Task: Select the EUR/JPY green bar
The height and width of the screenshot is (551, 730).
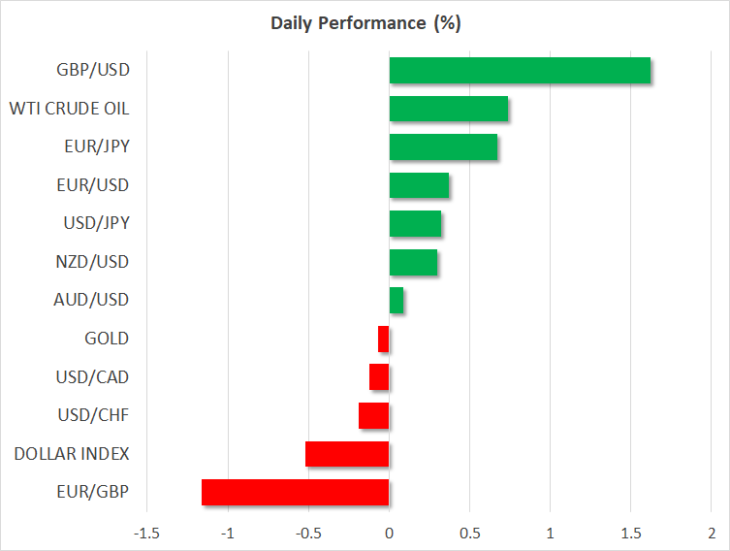Action: [443, 147]
